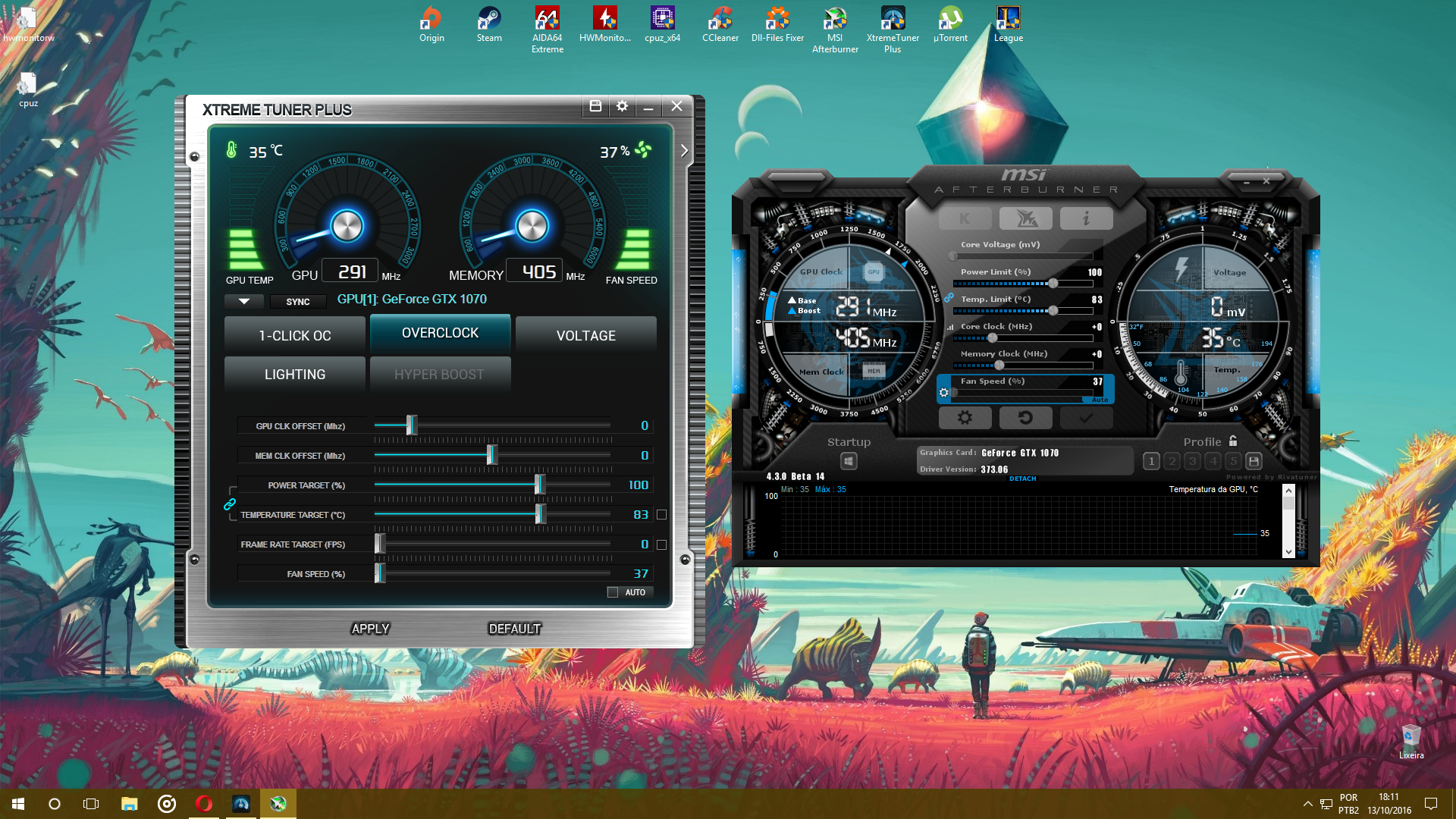Toggle the Afterburner Profile lock
The height and width of the screenshot is (819, 1456).
[x=1233, y=441]
